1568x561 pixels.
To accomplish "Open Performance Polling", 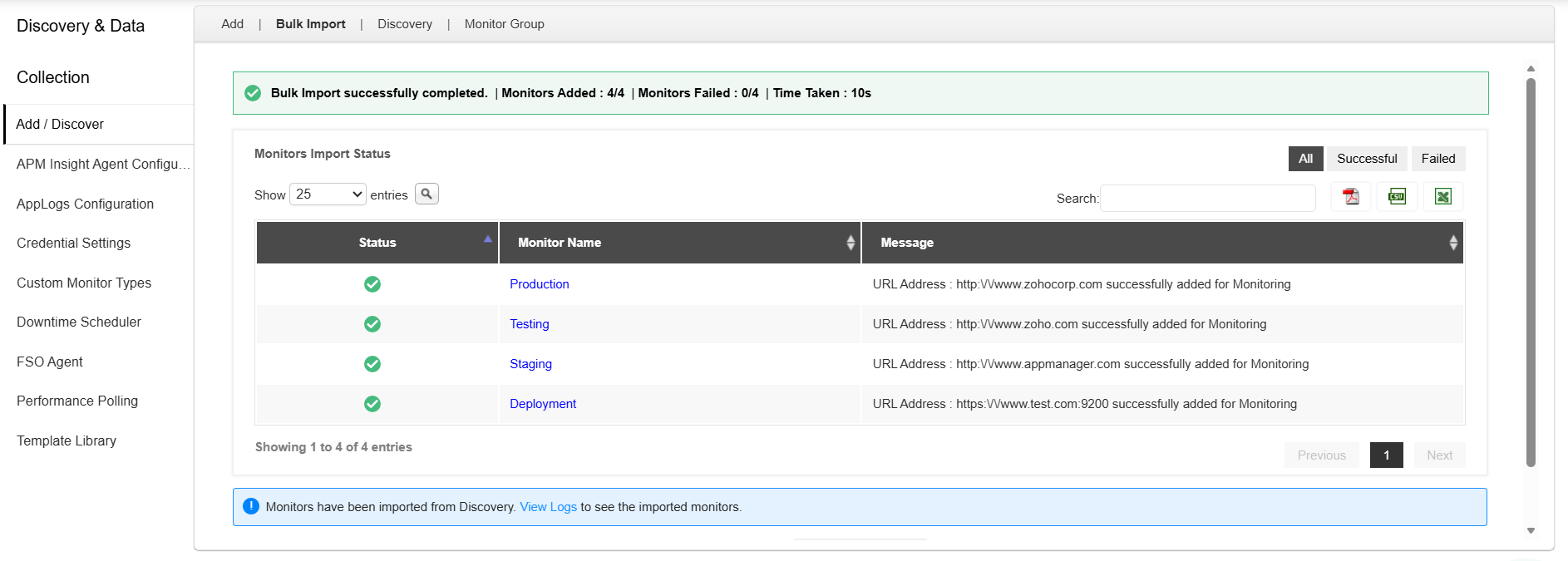I will [77, 401].
